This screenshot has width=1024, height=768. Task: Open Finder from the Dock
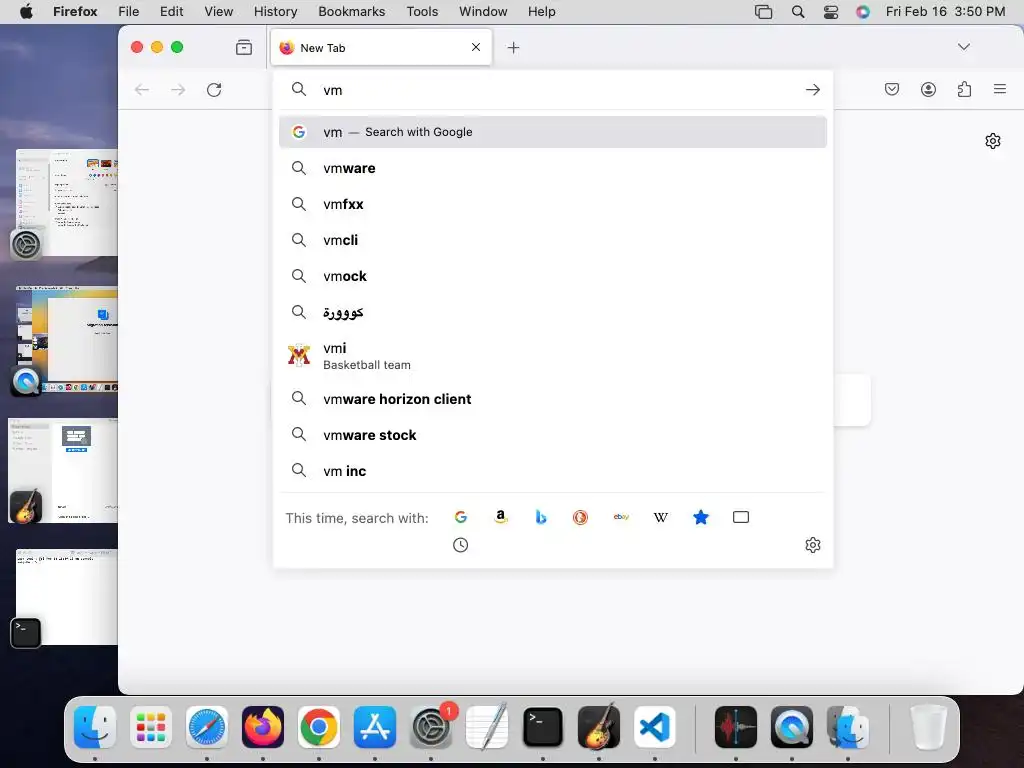coord(95,727)
